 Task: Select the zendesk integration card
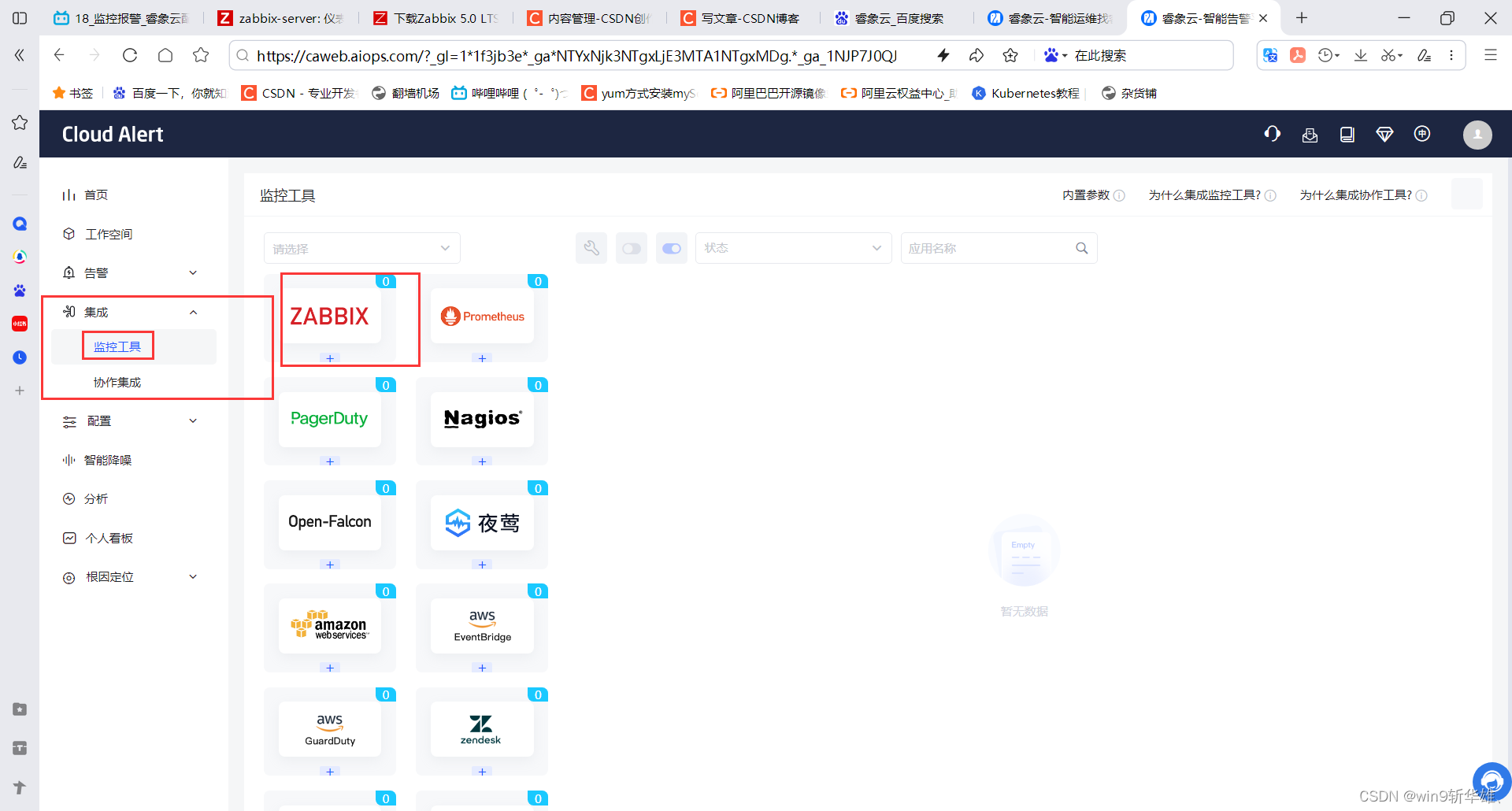(482, 729)
